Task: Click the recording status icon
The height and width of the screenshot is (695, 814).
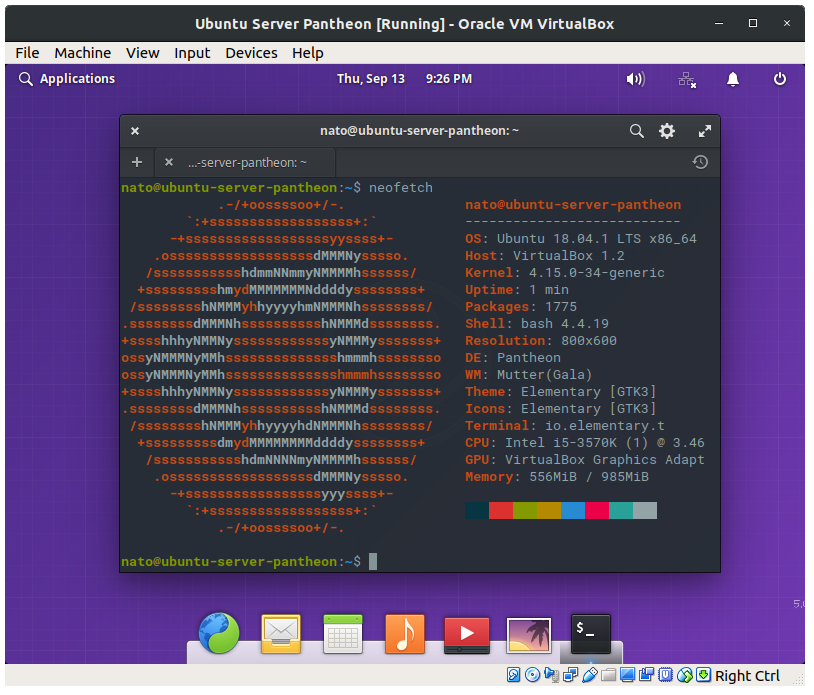Action: [647, 675]
